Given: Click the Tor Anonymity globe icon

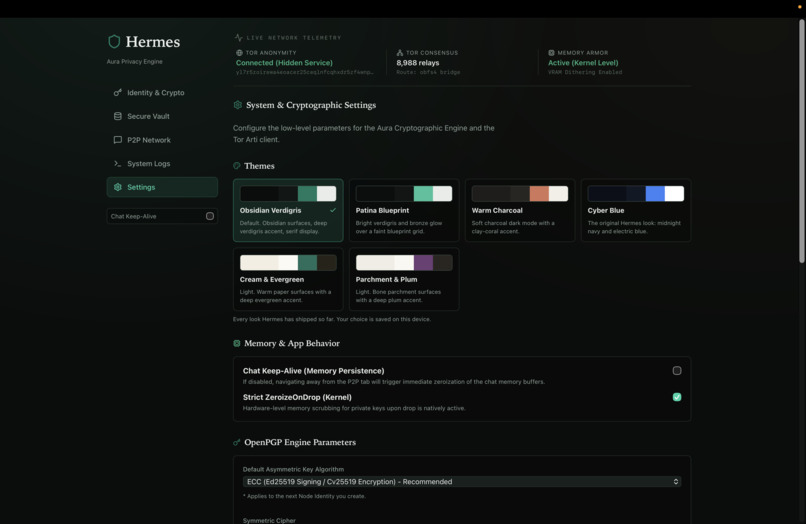Looking at the screenshot, I should (239, 52).
